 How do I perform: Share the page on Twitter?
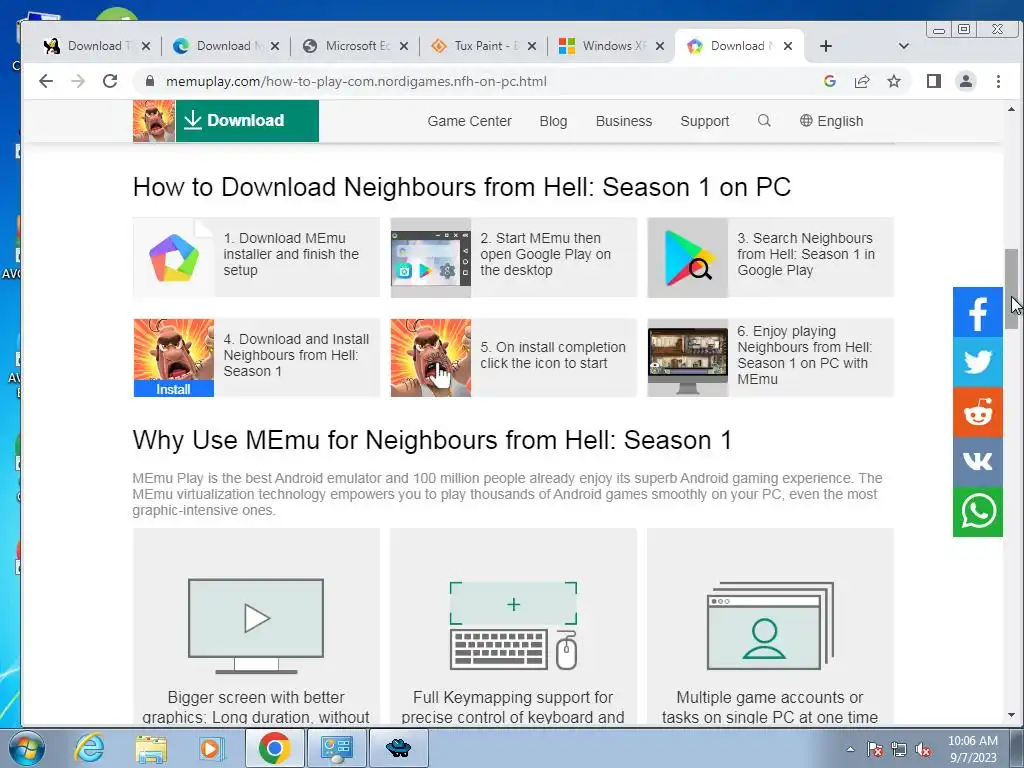pyautogui.click(x=978, y=362)
